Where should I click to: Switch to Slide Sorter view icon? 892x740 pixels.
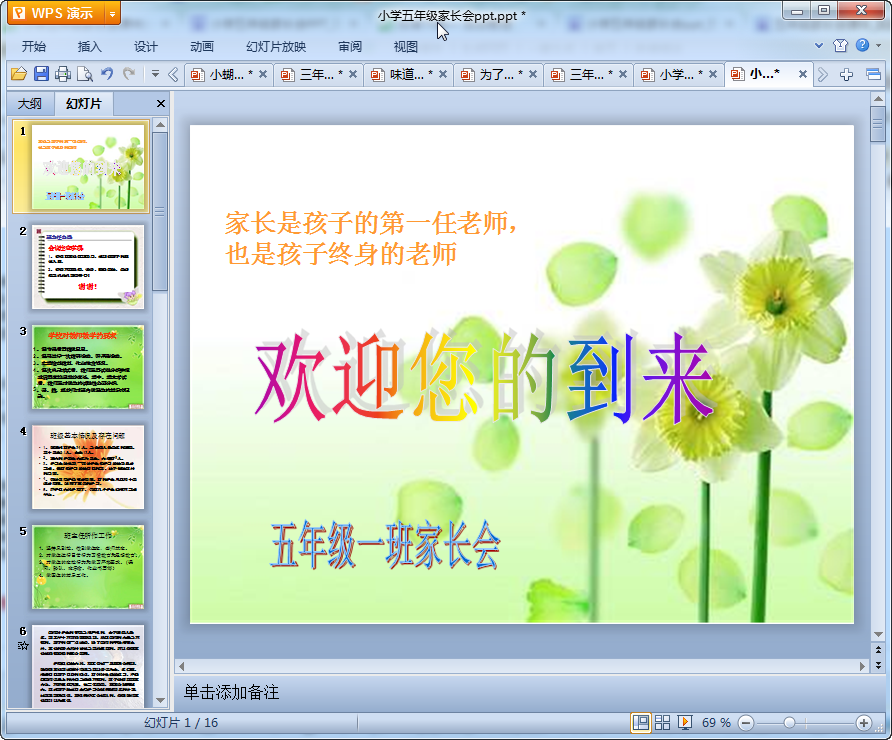coord(662,723)
